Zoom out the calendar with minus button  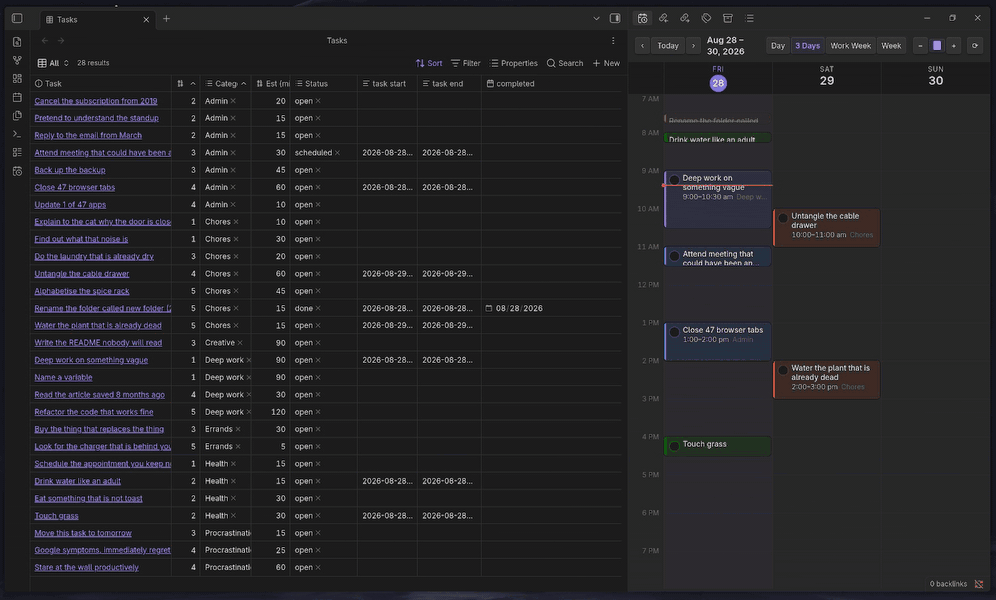click(920, 46)
